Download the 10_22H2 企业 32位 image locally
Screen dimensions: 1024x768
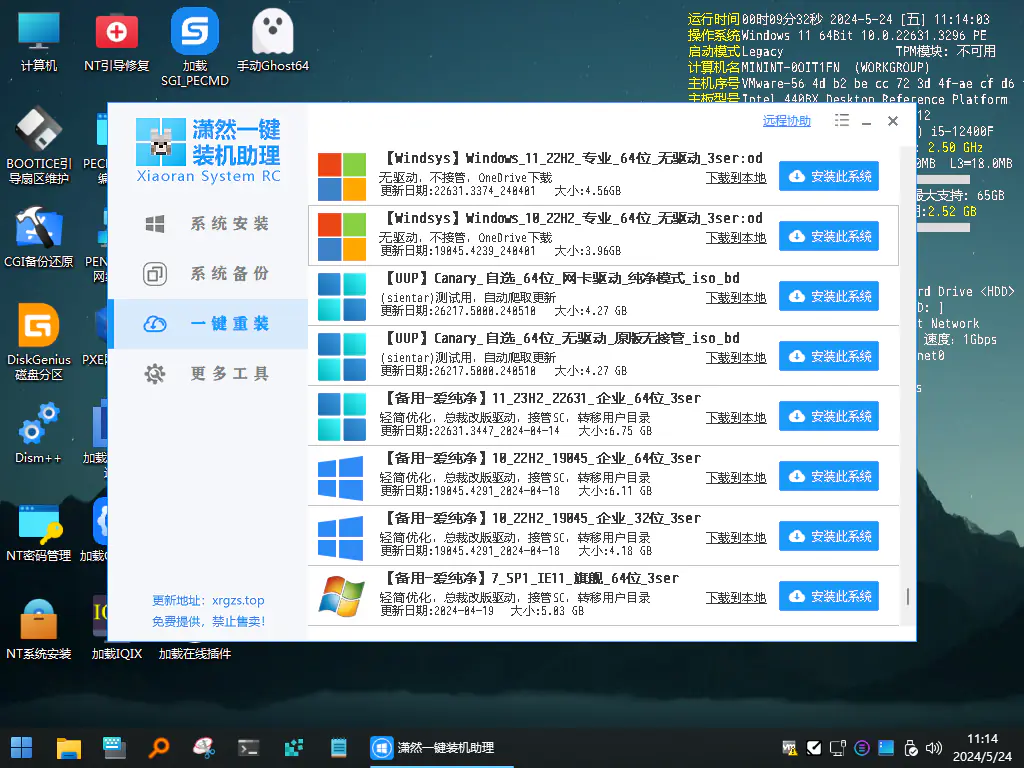[736, 538]
